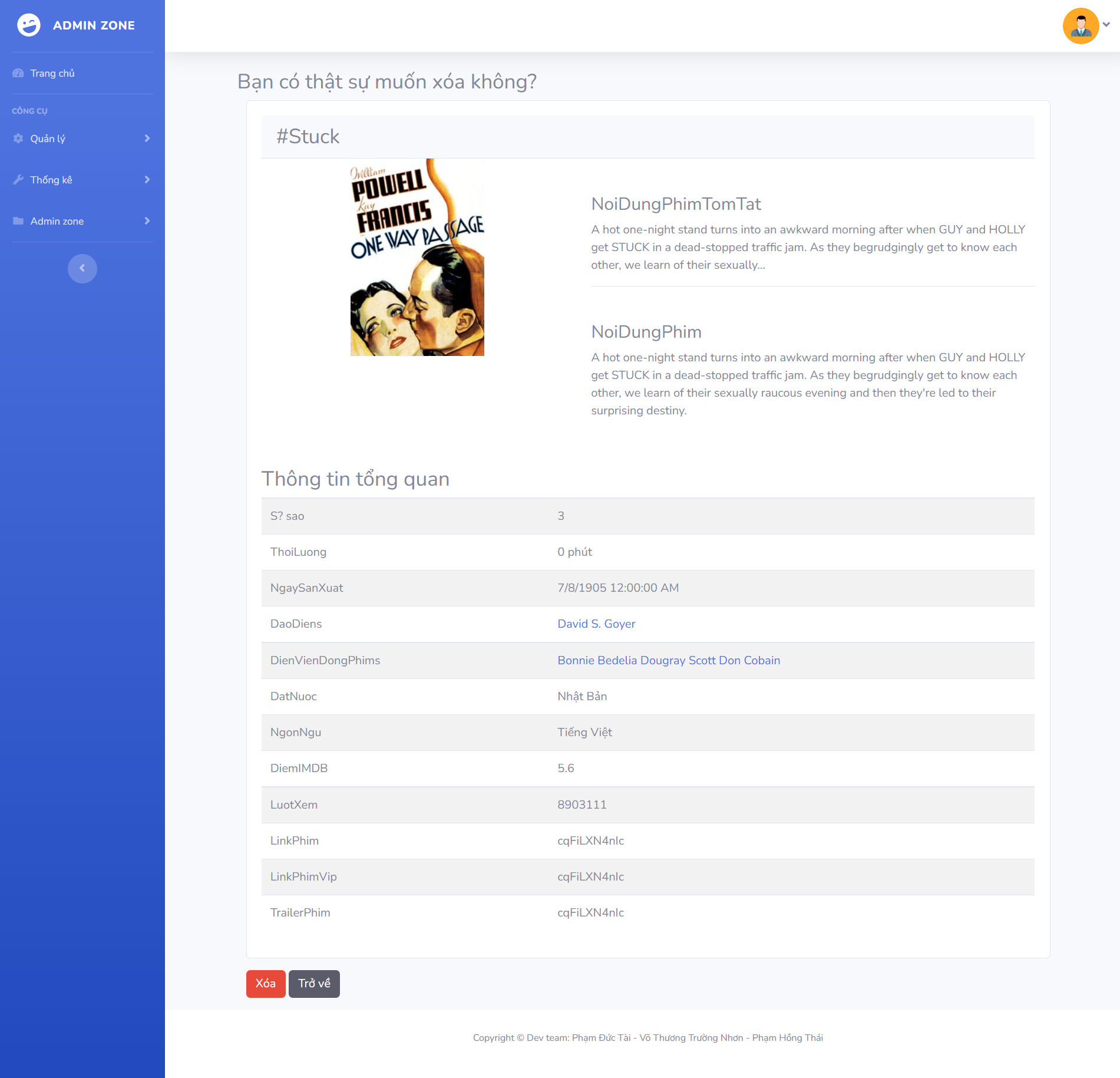Click the smiley Admin Zone logo icon
Viewport: 1120px width, 1078px height.
28,25
